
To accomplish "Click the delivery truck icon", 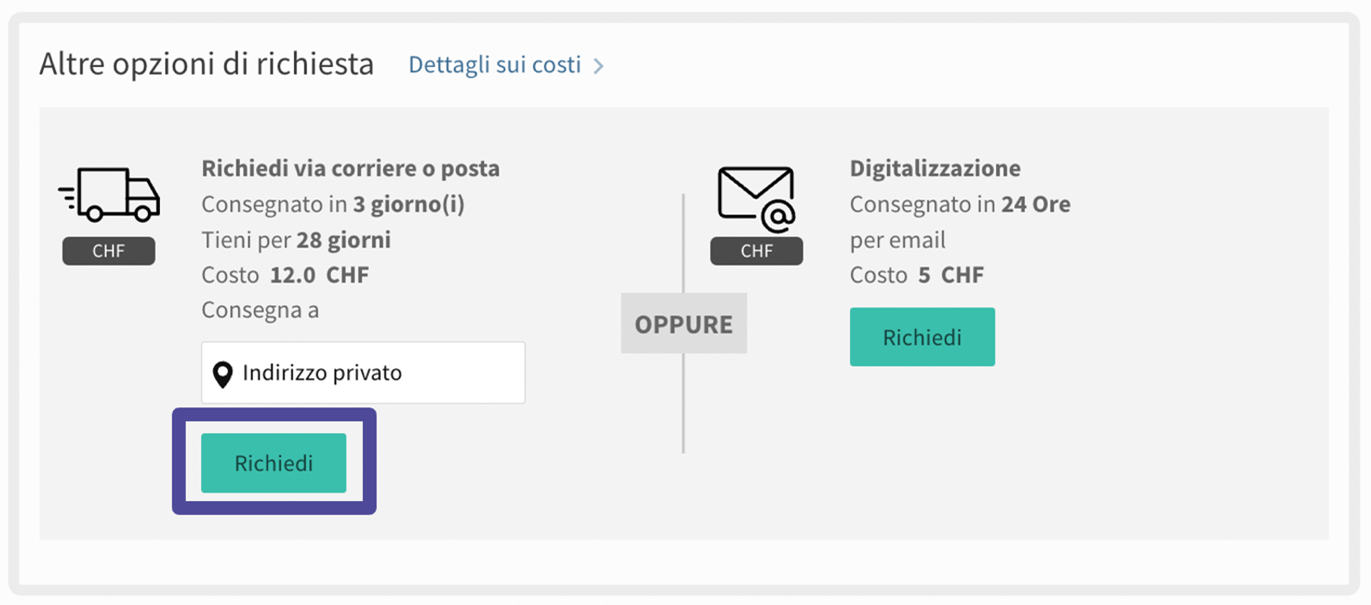I will (109, 194).
